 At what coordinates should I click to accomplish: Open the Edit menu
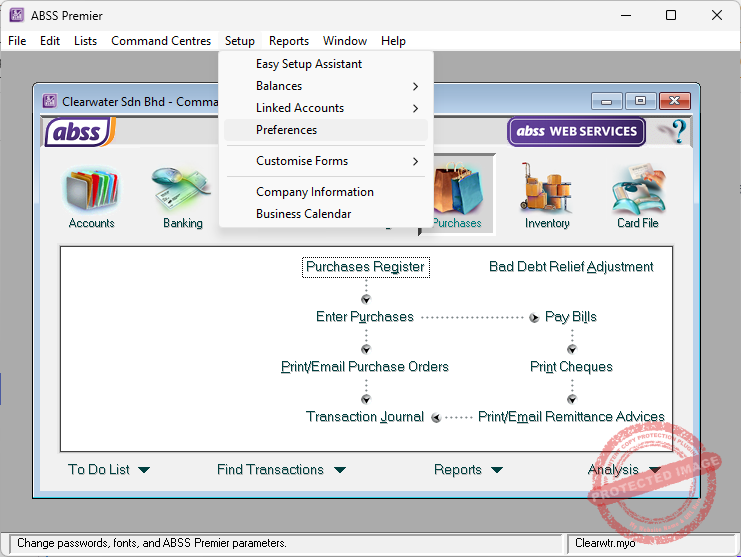click(50, 41)
